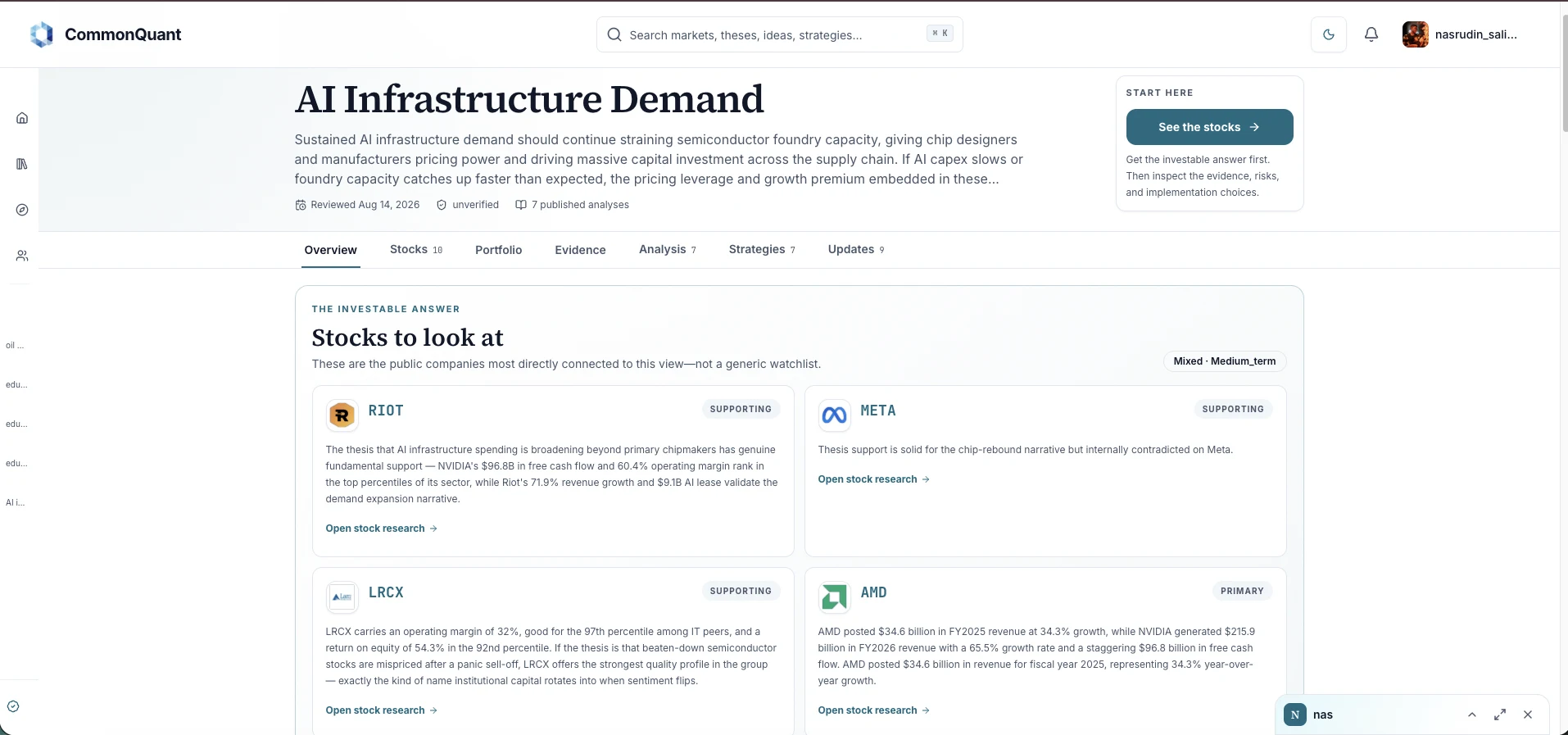Toggle dark mode with the moon button

(1329, 34)
